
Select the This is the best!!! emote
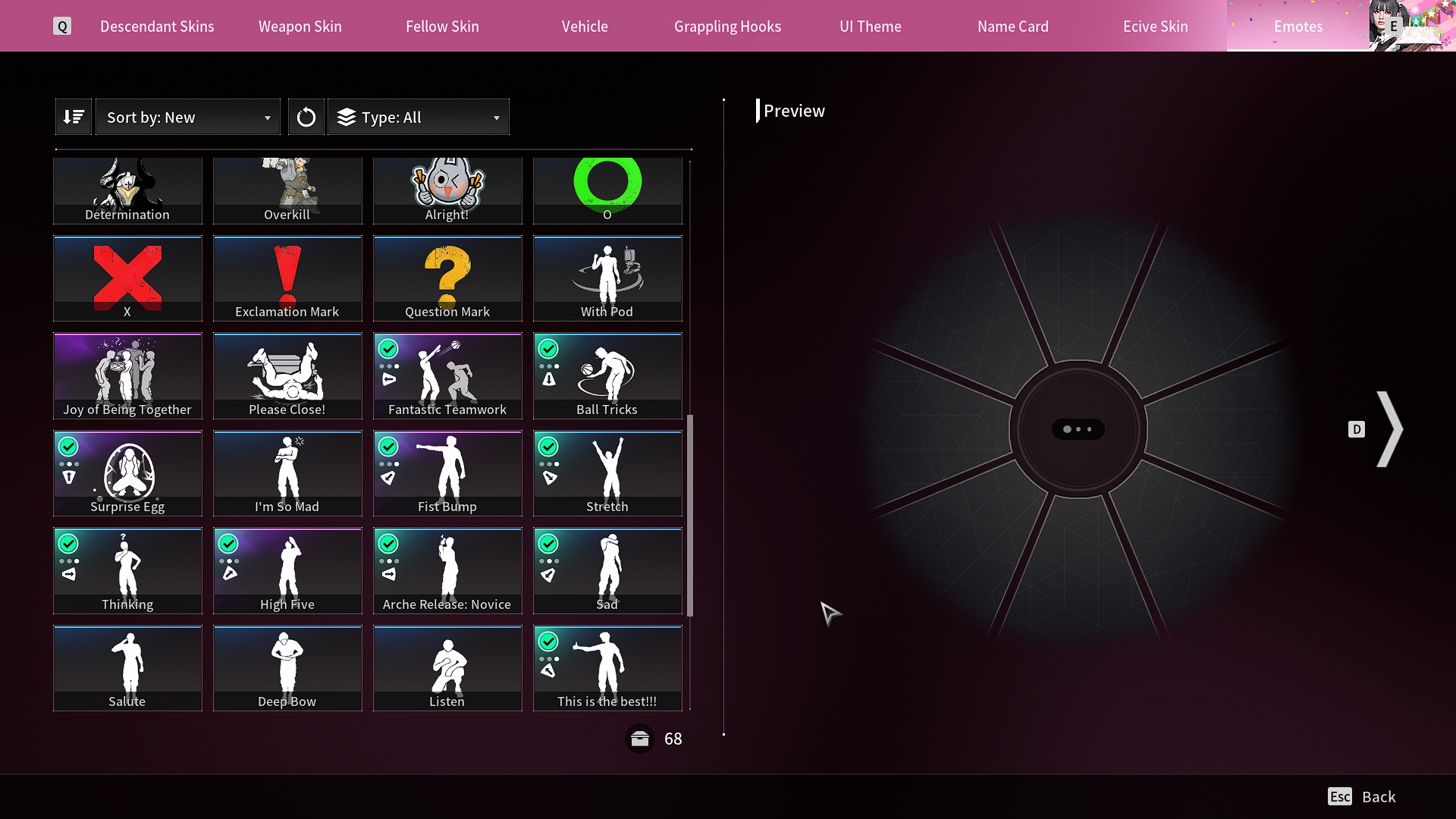pyautogui.click(x=607, y=668)
